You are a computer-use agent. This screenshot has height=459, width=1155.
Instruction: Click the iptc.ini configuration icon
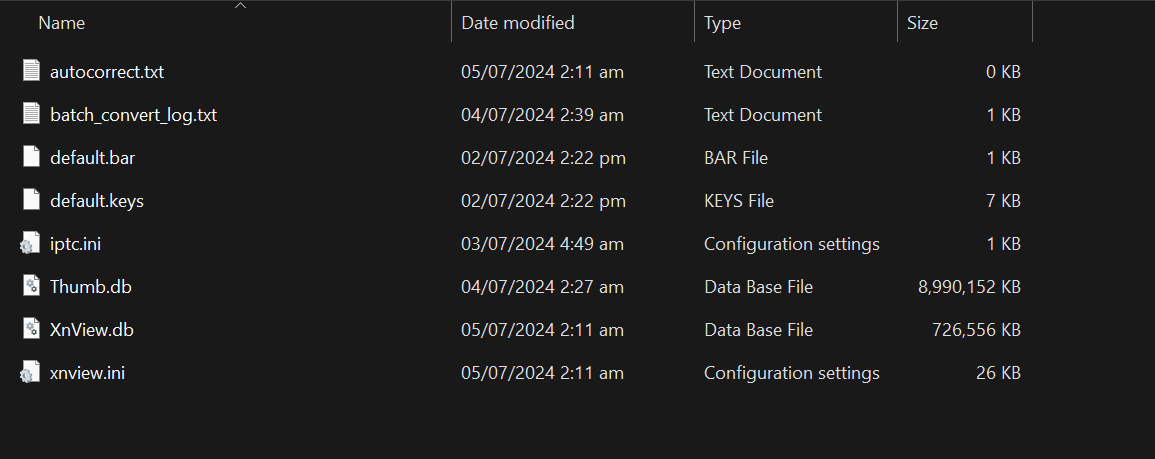click(x=30, y=244)
